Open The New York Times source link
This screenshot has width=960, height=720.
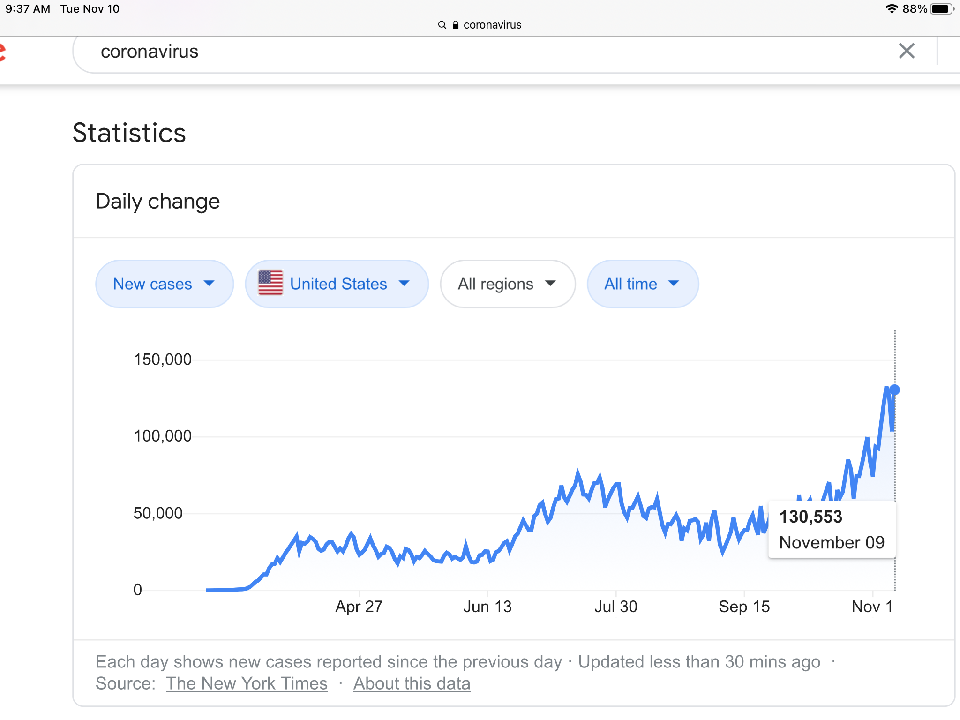point(246,684)
